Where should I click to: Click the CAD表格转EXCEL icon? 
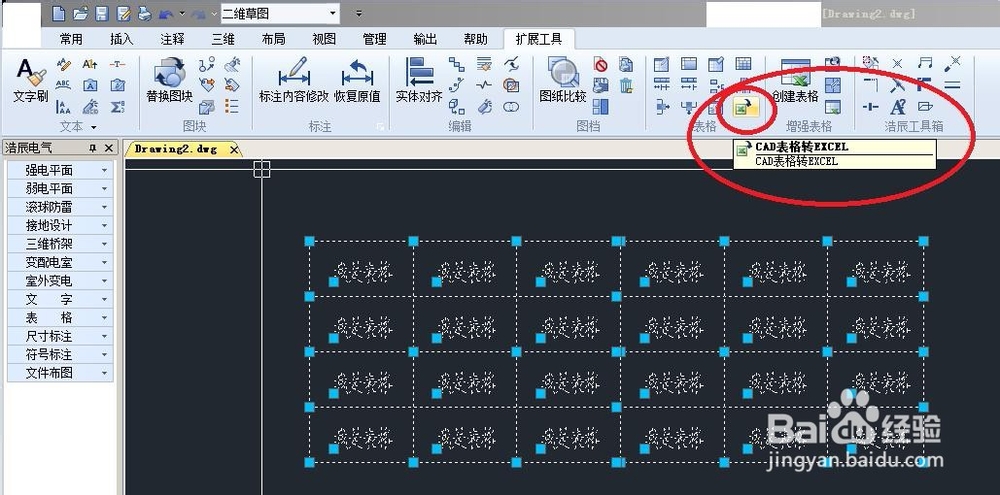(x=746, y=108)
